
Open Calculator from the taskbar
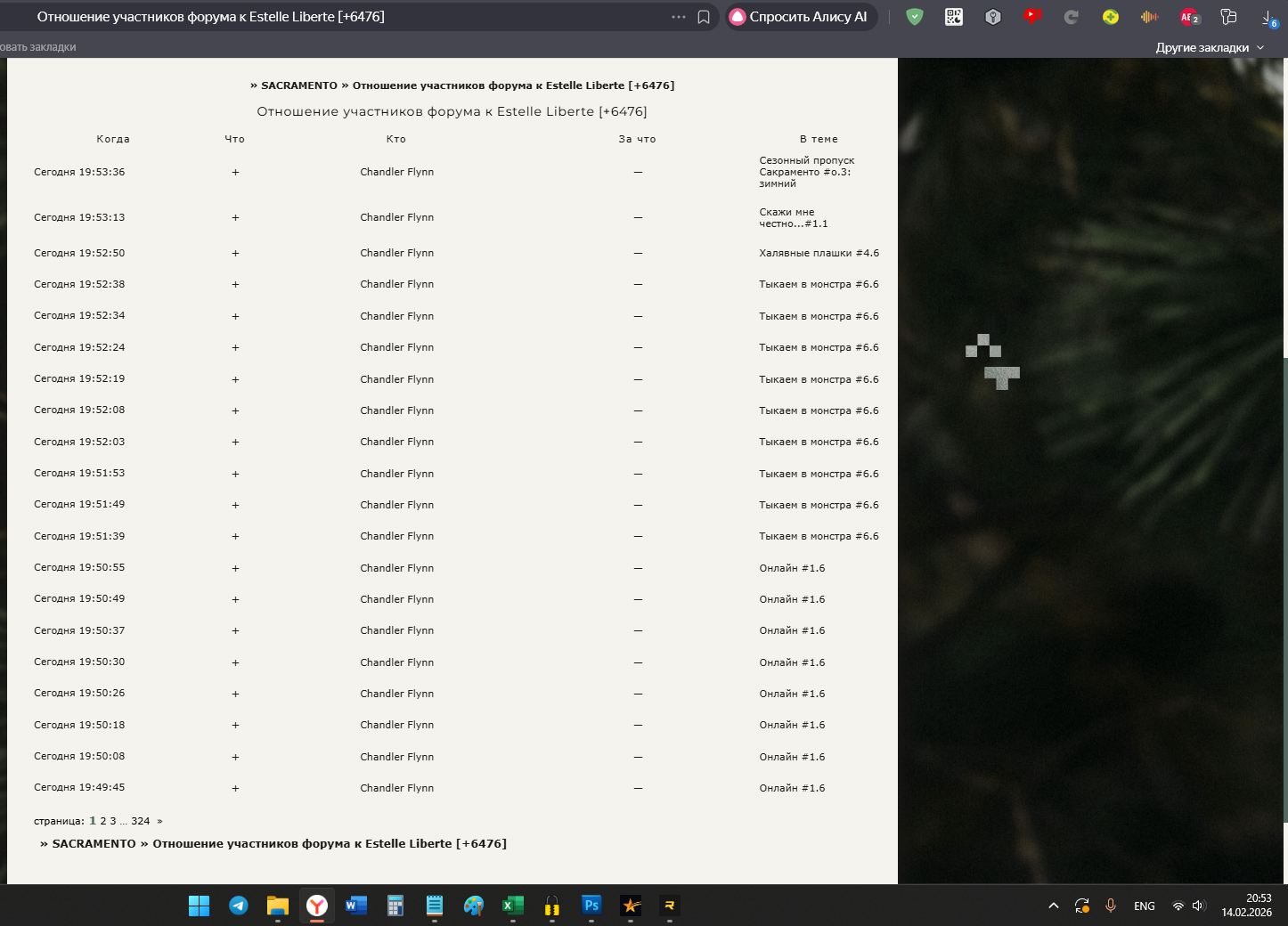[395, 906]
